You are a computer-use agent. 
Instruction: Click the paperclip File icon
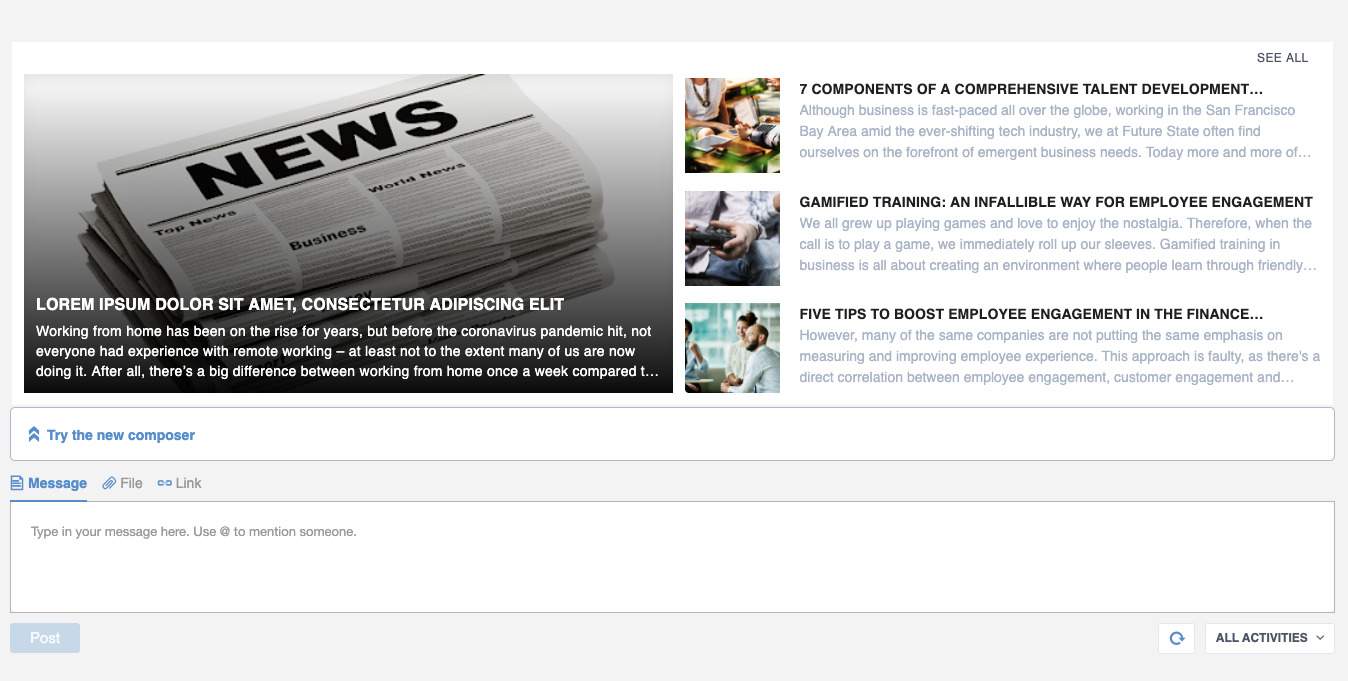[x=109, y=484]
